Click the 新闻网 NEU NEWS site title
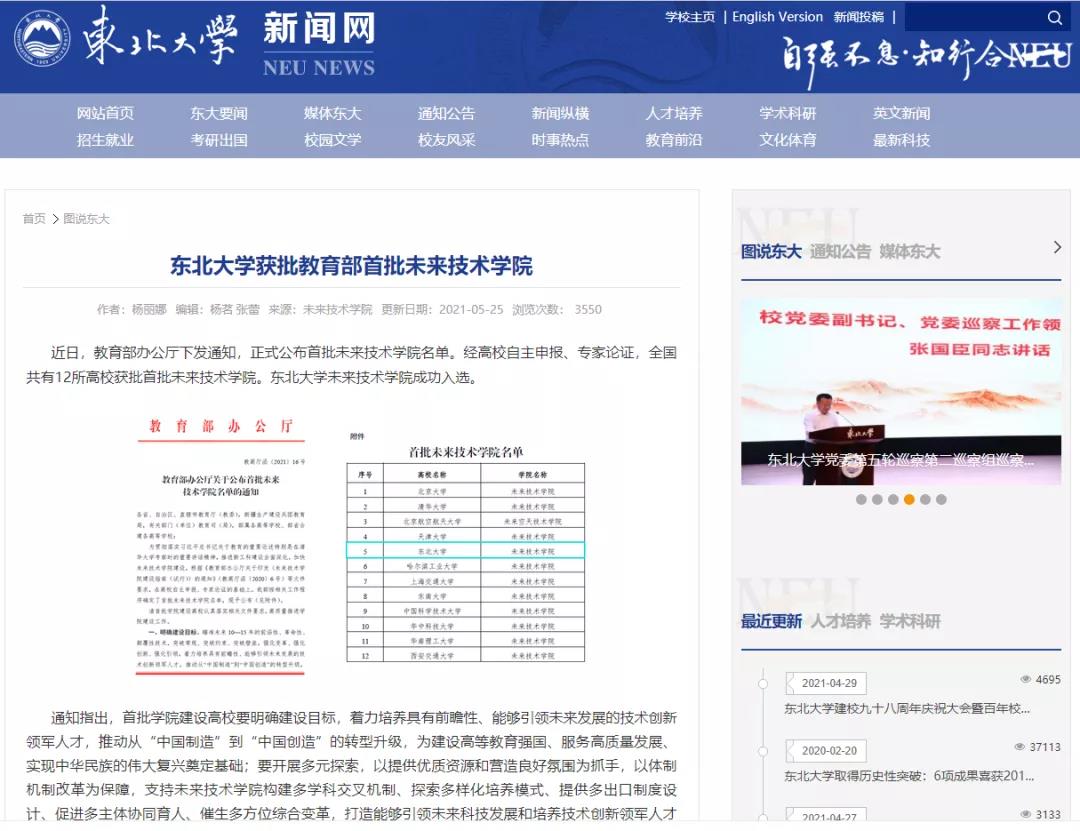 coord(319,44)
